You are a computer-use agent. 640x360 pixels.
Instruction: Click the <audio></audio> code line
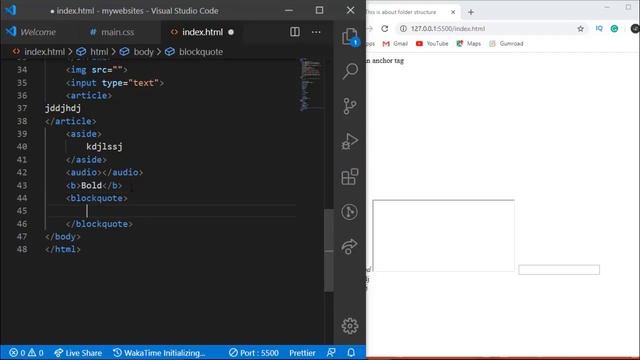pos(104,172)
